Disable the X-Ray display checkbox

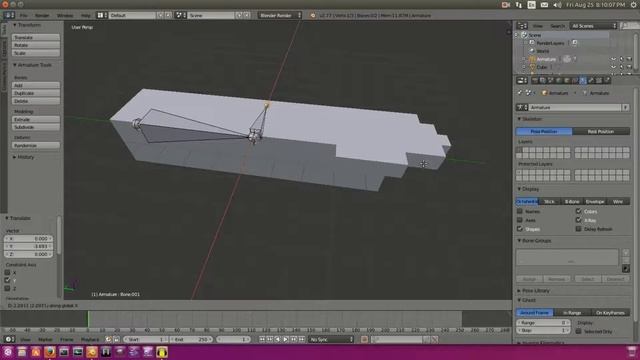578,220
